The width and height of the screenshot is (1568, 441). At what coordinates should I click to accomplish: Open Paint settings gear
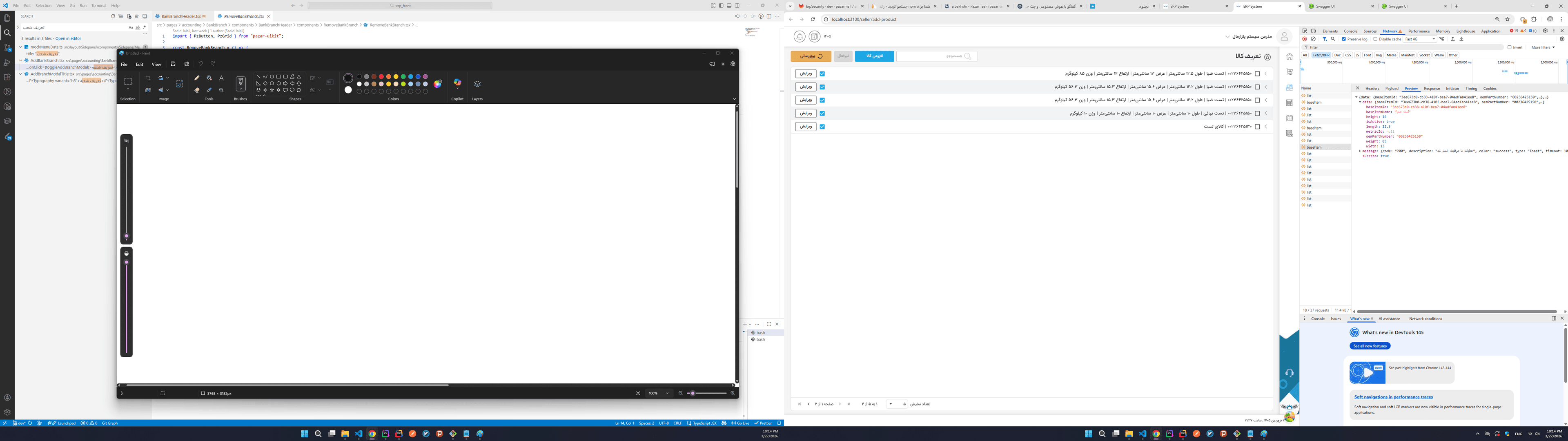733,64
